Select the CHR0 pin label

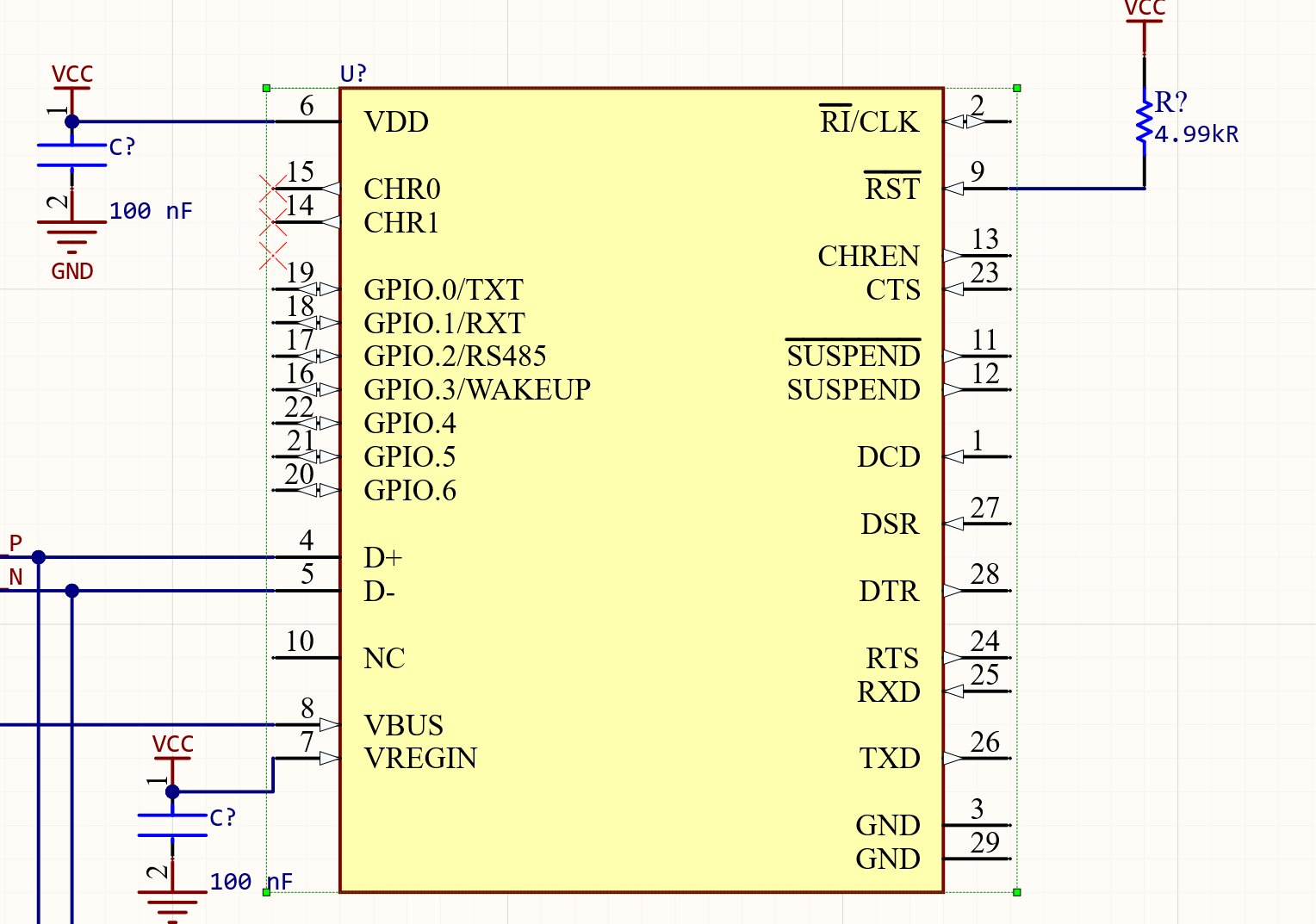pos(402,189)
